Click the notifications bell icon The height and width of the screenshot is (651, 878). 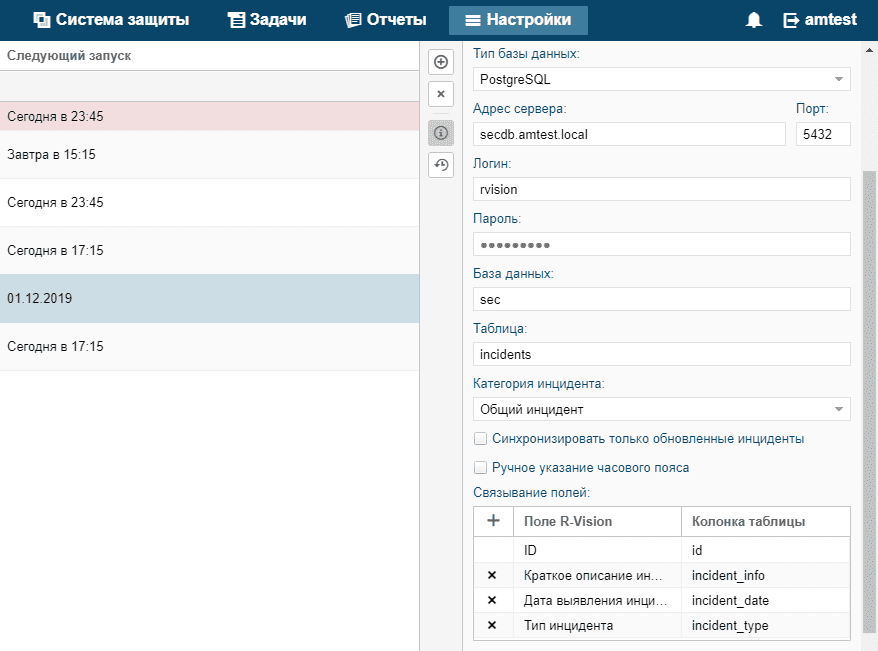tap(754, 20)
